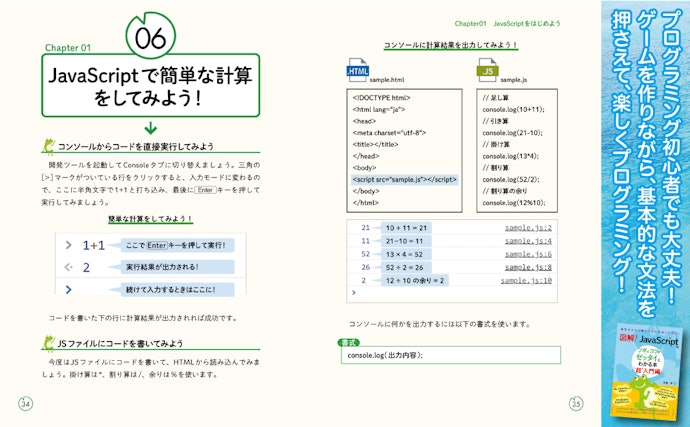The width and height of the screenshot is (690, 427).
Task: Click frog icon beside コンソールからコードを直接実行してみよう
Action: 48,146
